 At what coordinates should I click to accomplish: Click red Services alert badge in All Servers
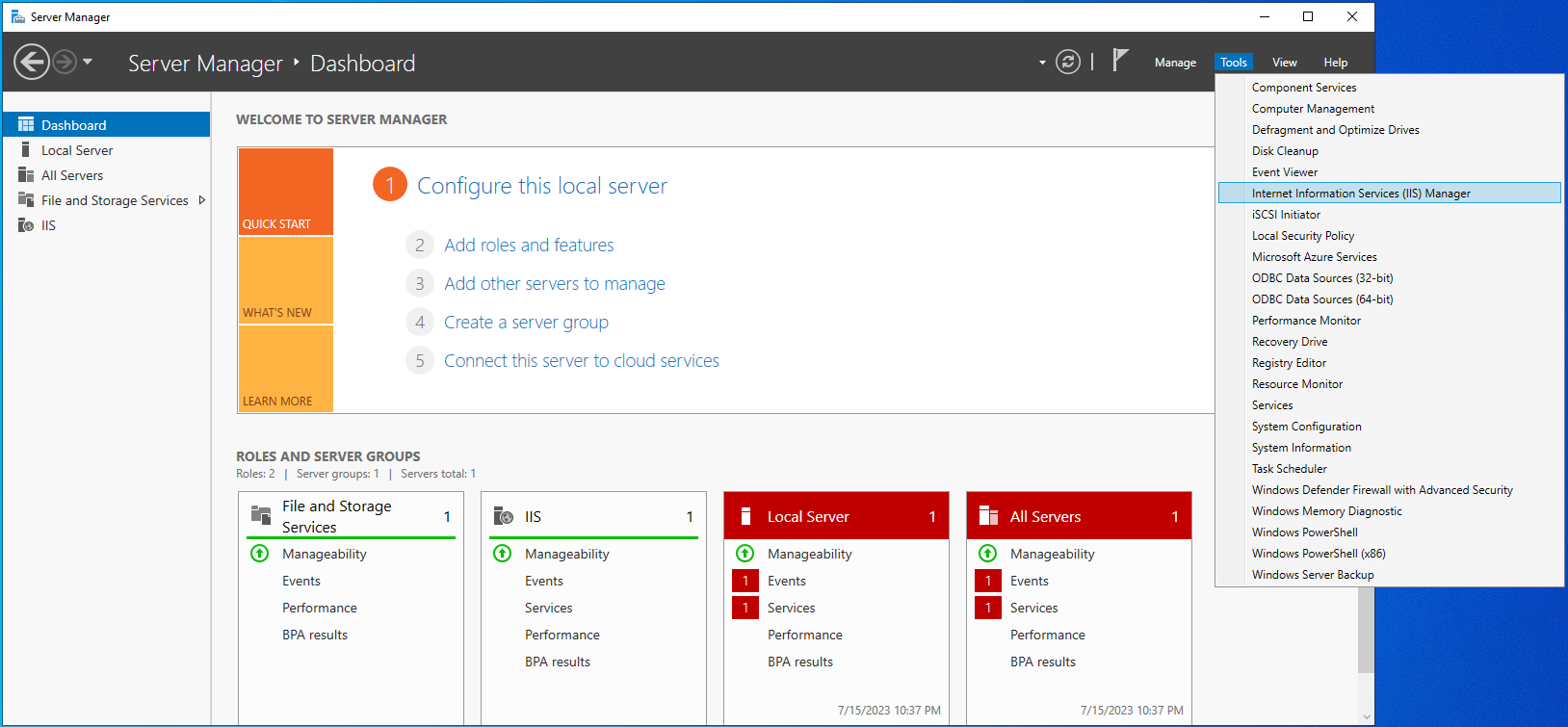coord(988,608)
